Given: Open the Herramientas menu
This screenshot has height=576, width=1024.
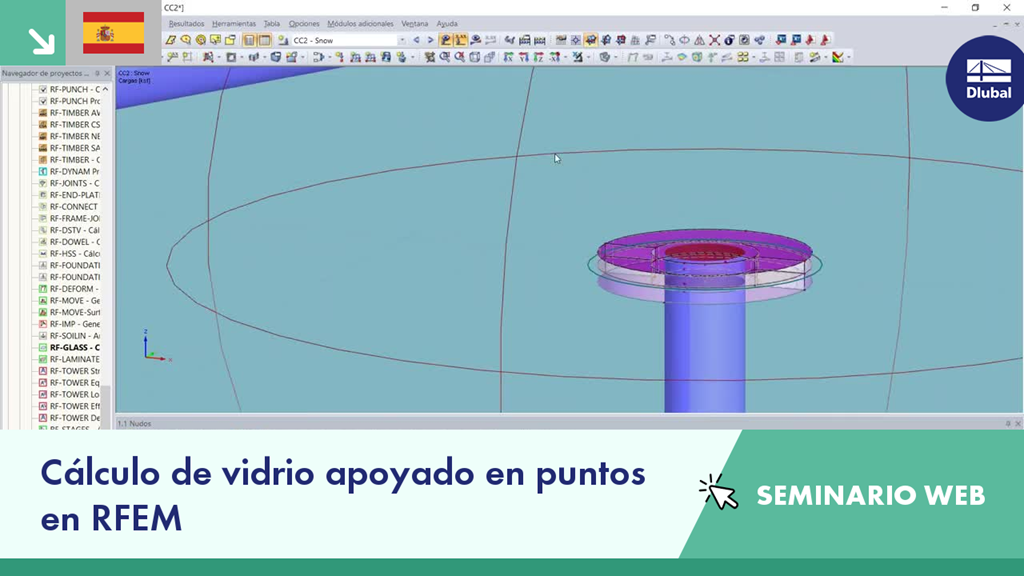Looking at the screenshot, I should 234,24.
